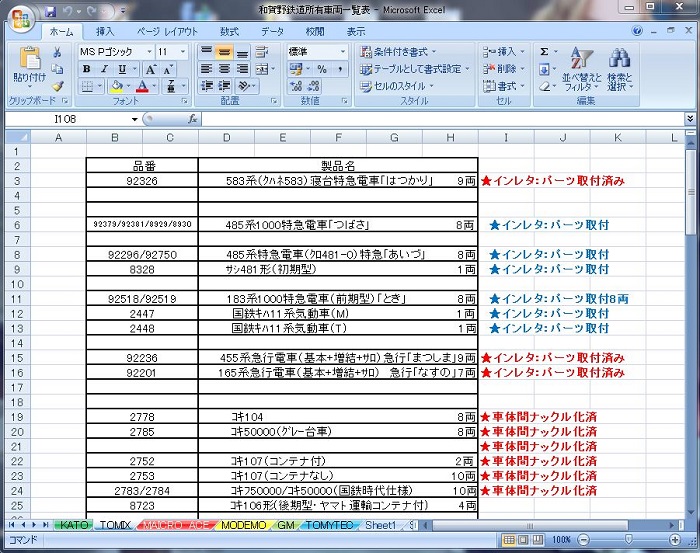Image resolution: width=700 pixels, height=553 pixels.
Task: Open text orientation options
Action: coord(245,86)
